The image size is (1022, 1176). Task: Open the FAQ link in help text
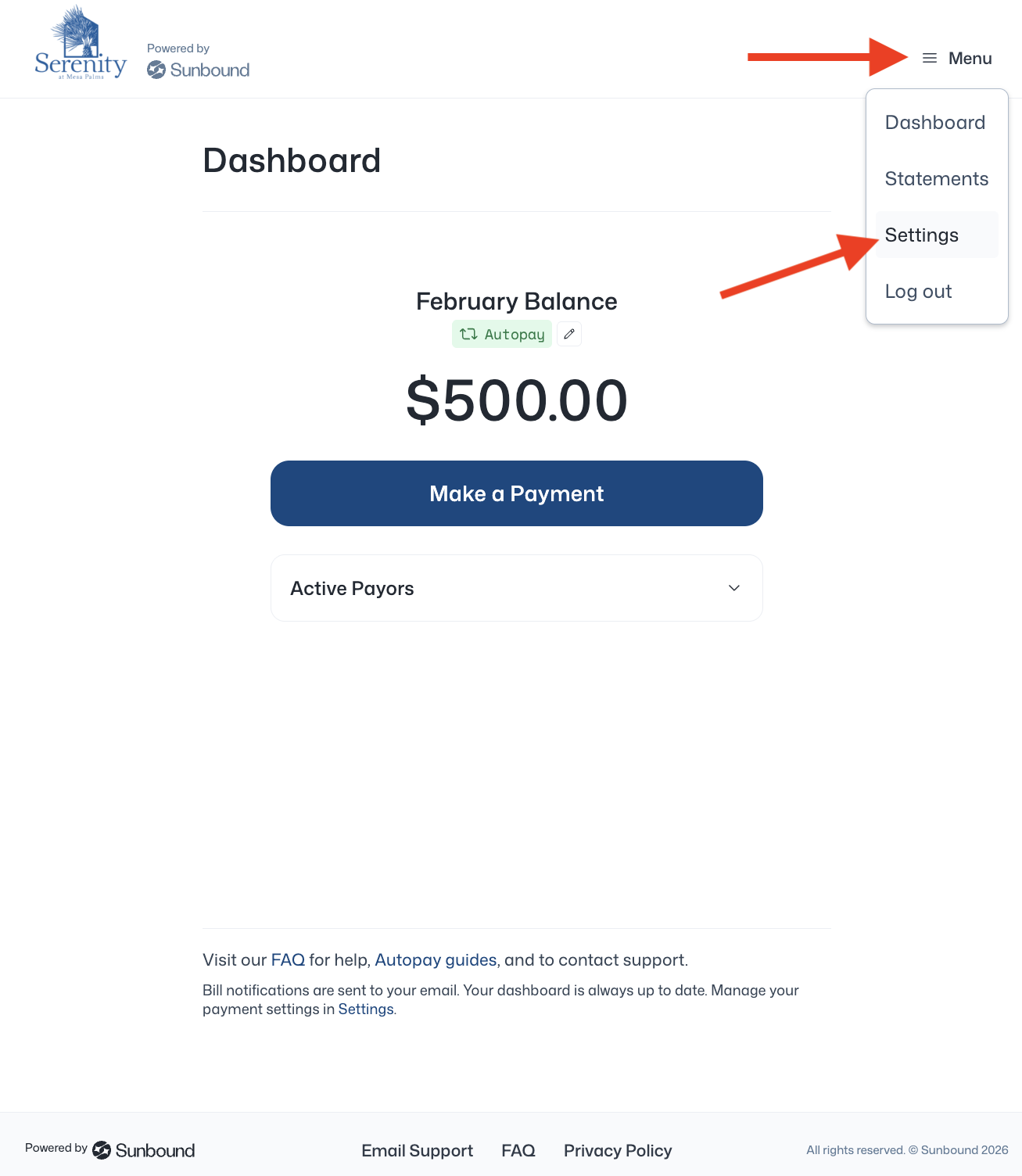288,959
